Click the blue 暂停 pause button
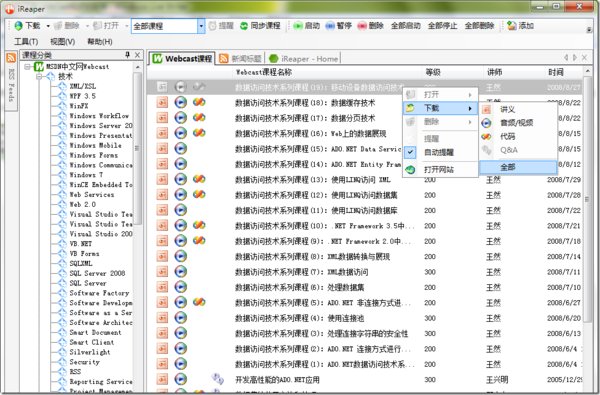Screen dimensions: 600x395 tap(338, 26)
